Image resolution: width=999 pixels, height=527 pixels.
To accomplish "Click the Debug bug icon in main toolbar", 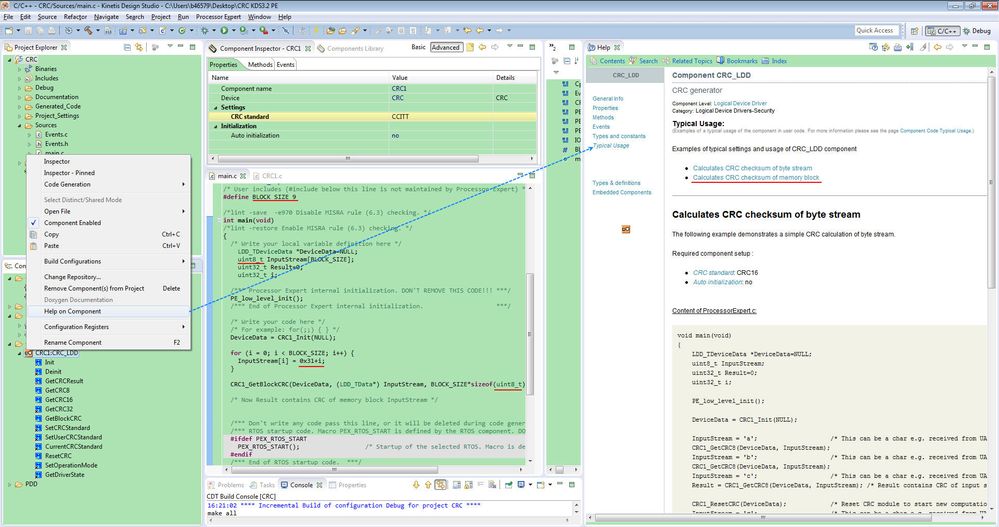I will (x=204, y=30).
